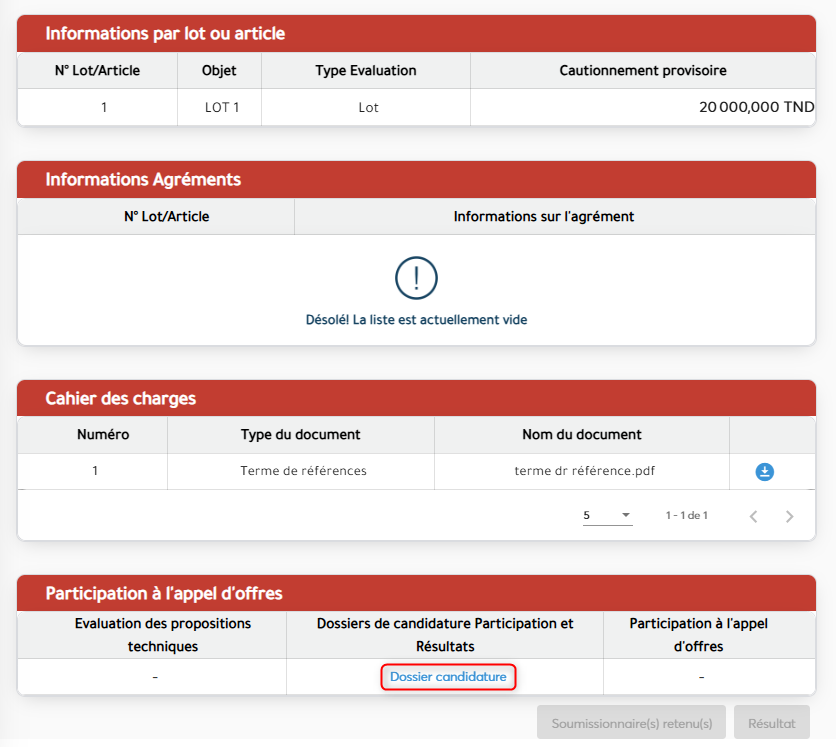836x747 pixels.
Task: Click the Participation à l'appel d'offres section title
Action: [x=164, y=594]
